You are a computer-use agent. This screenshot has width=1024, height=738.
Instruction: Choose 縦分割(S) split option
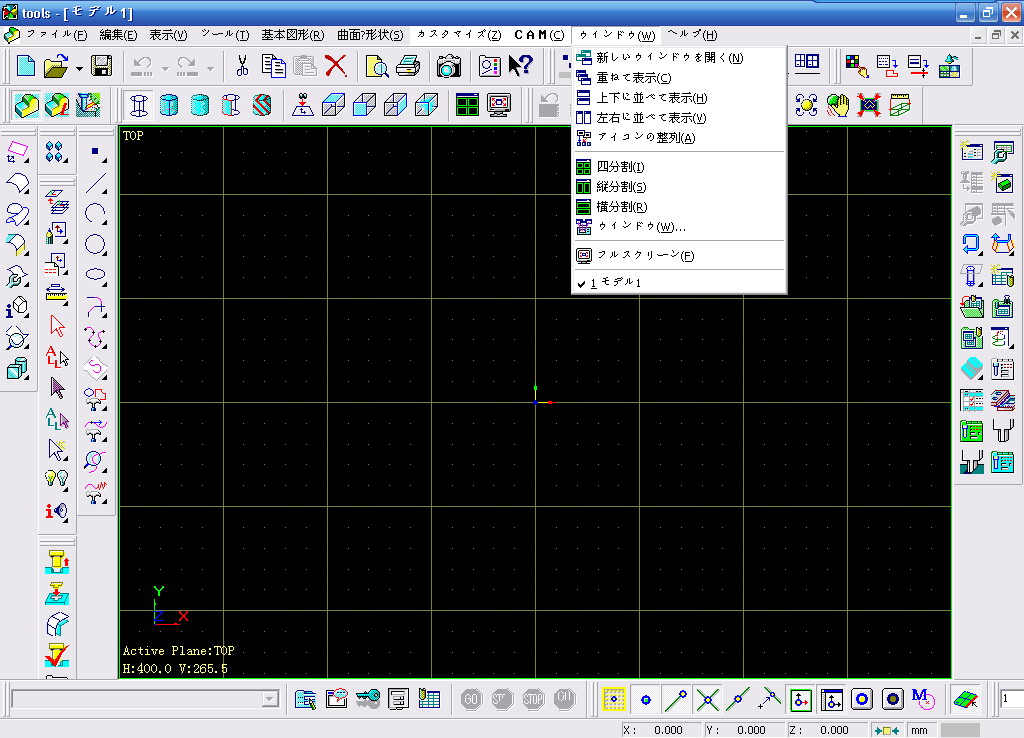[679, 187]
